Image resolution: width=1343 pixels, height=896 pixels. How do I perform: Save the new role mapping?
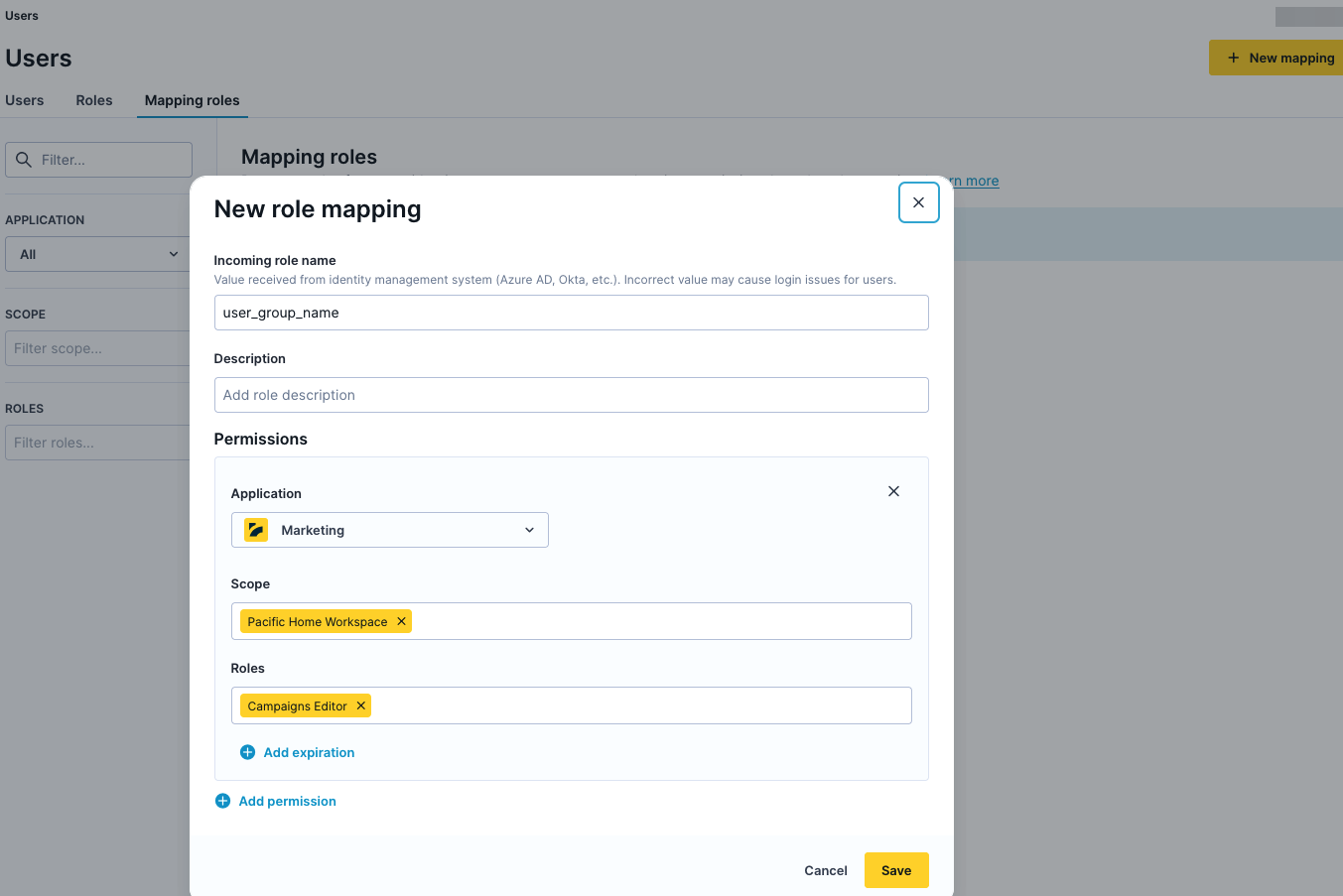896,870
